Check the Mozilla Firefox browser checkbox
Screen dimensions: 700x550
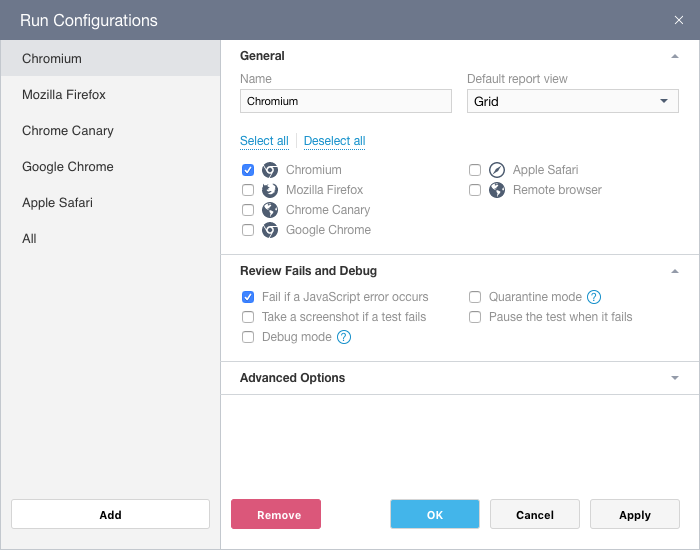click(248, 190)
